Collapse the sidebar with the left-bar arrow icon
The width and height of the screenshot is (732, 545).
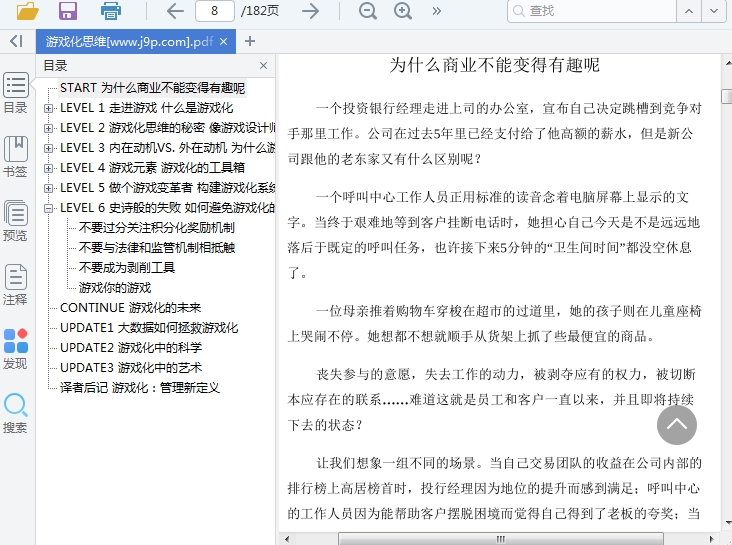[16, 41]
